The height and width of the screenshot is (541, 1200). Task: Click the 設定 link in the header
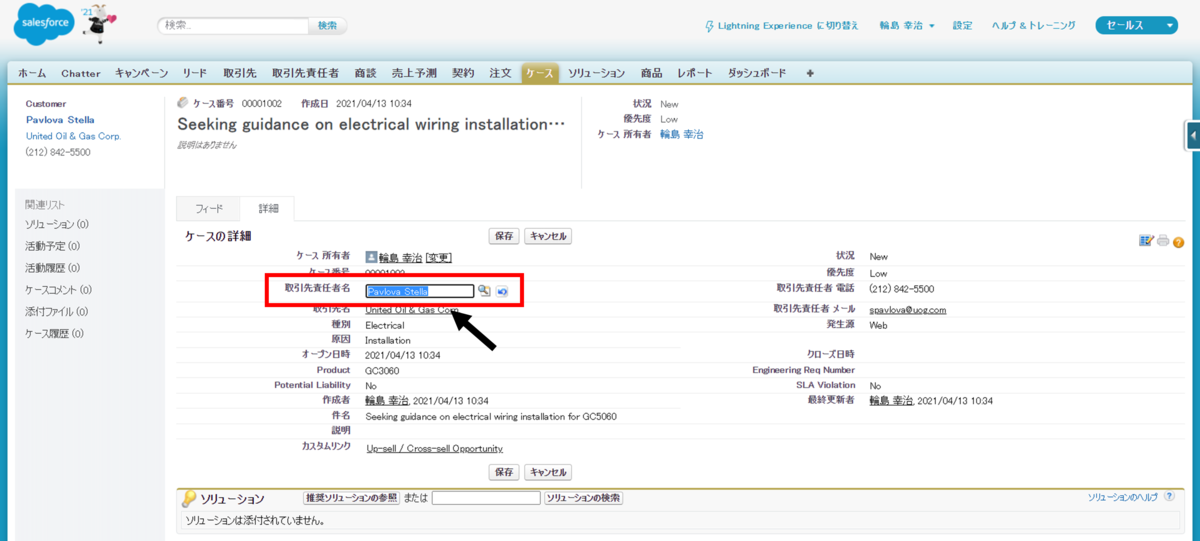(962, 25)
